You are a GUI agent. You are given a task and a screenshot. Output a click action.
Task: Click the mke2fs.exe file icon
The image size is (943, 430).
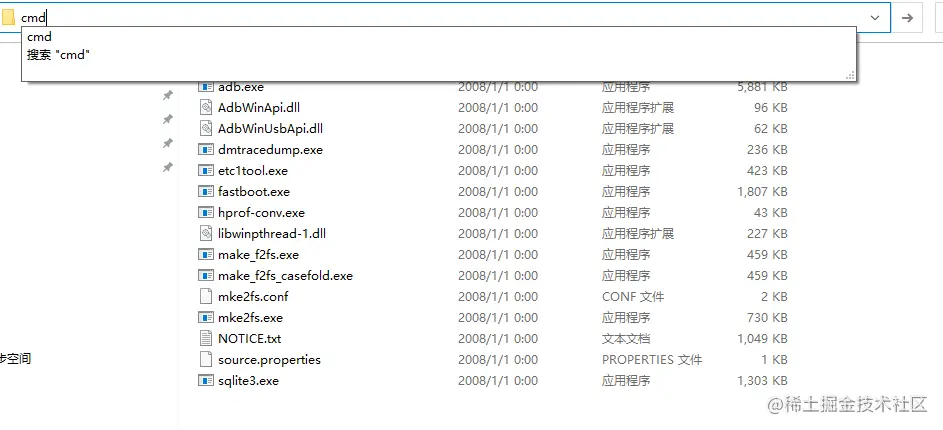(206, 318)
